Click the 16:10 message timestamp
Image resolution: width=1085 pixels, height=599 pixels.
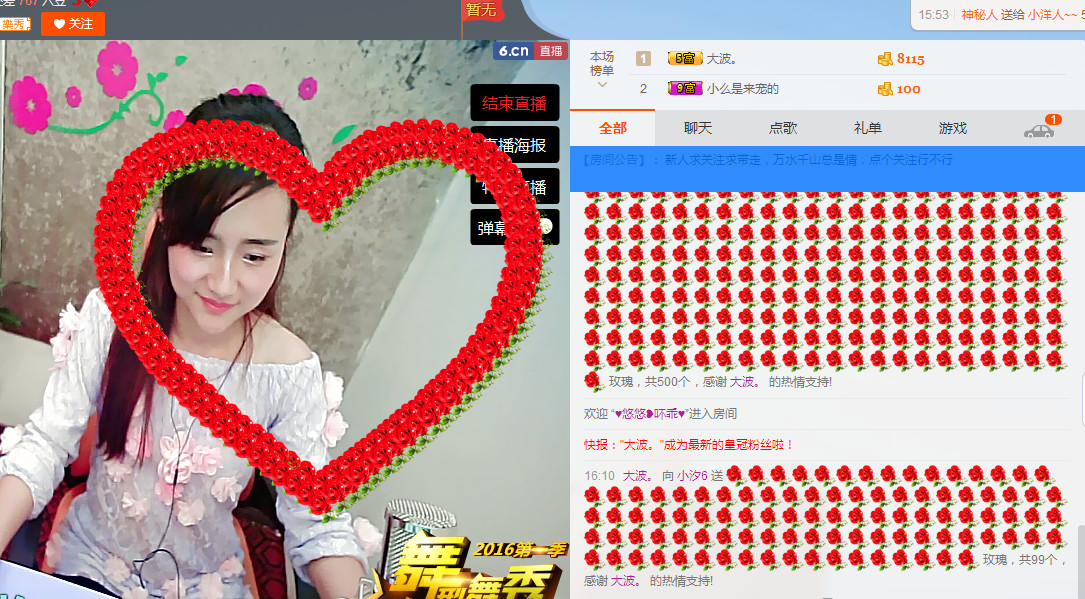pyautogui.click(x=599, y=476)
